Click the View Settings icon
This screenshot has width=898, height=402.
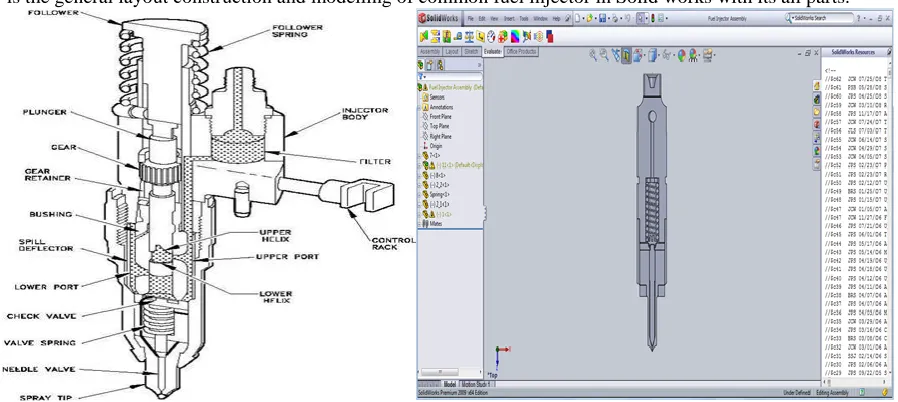point(707,55)
